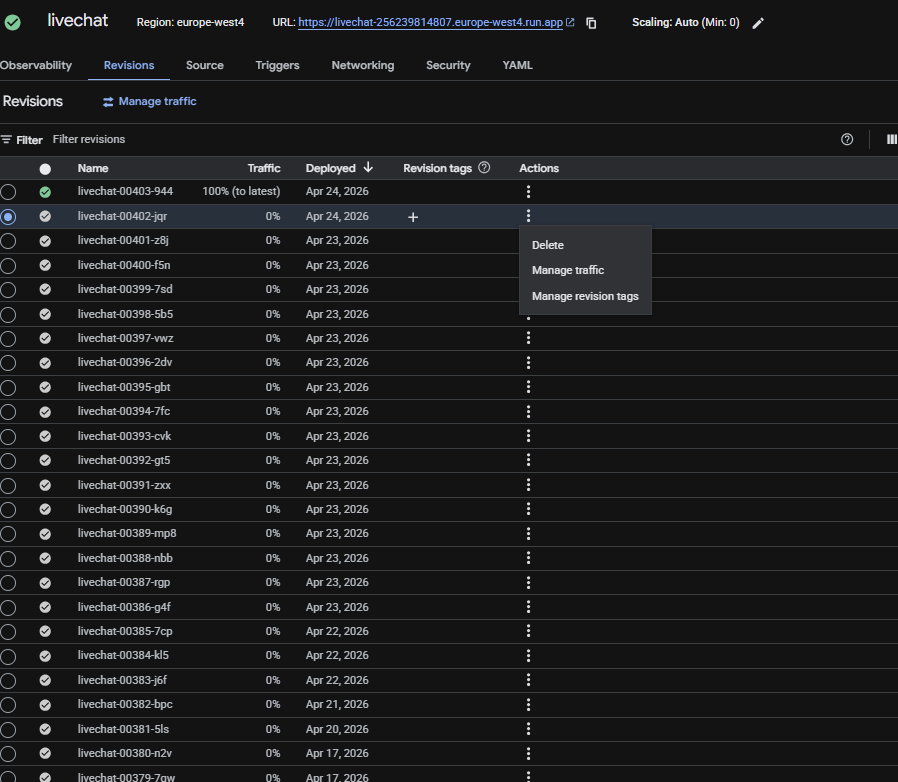Copy the livechat service URL
Image resolution: width=898 pixels, height=782 pixels.
point(591,23)
